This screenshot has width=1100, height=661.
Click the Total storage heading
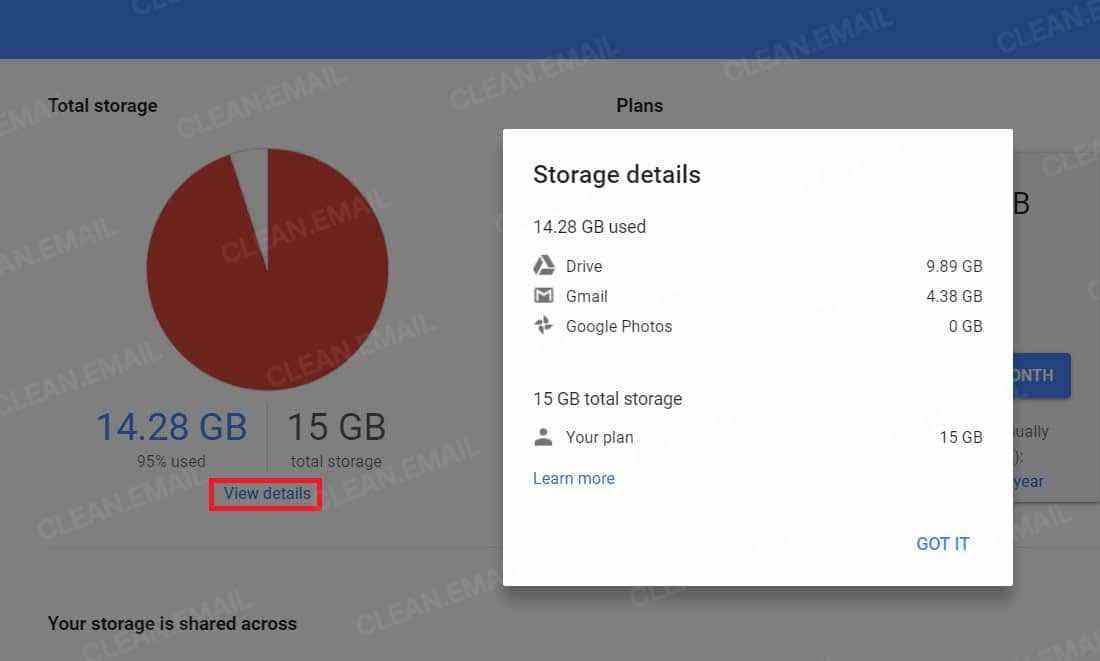tap(102, 105)
